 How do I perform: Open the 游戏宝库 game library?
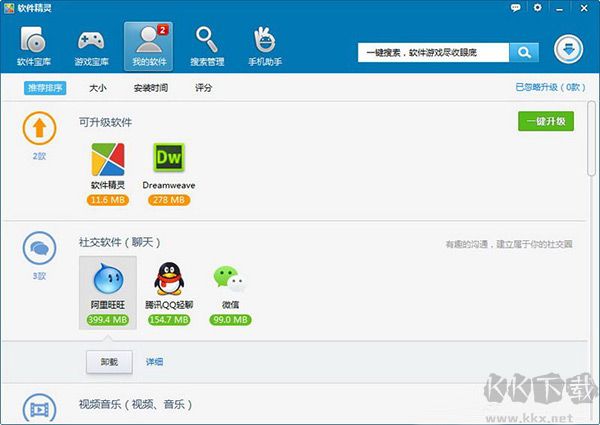click(91, 45)
